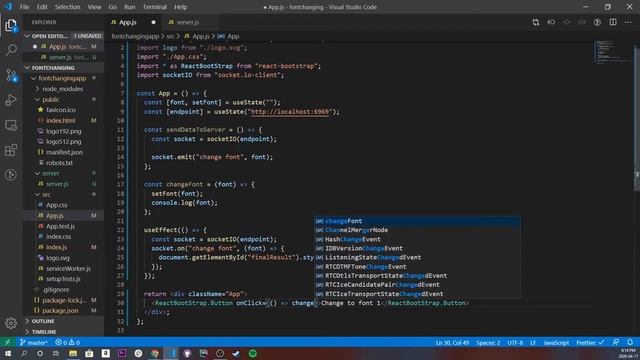Click the localhost:6969 URL link in code

point(289,111)
